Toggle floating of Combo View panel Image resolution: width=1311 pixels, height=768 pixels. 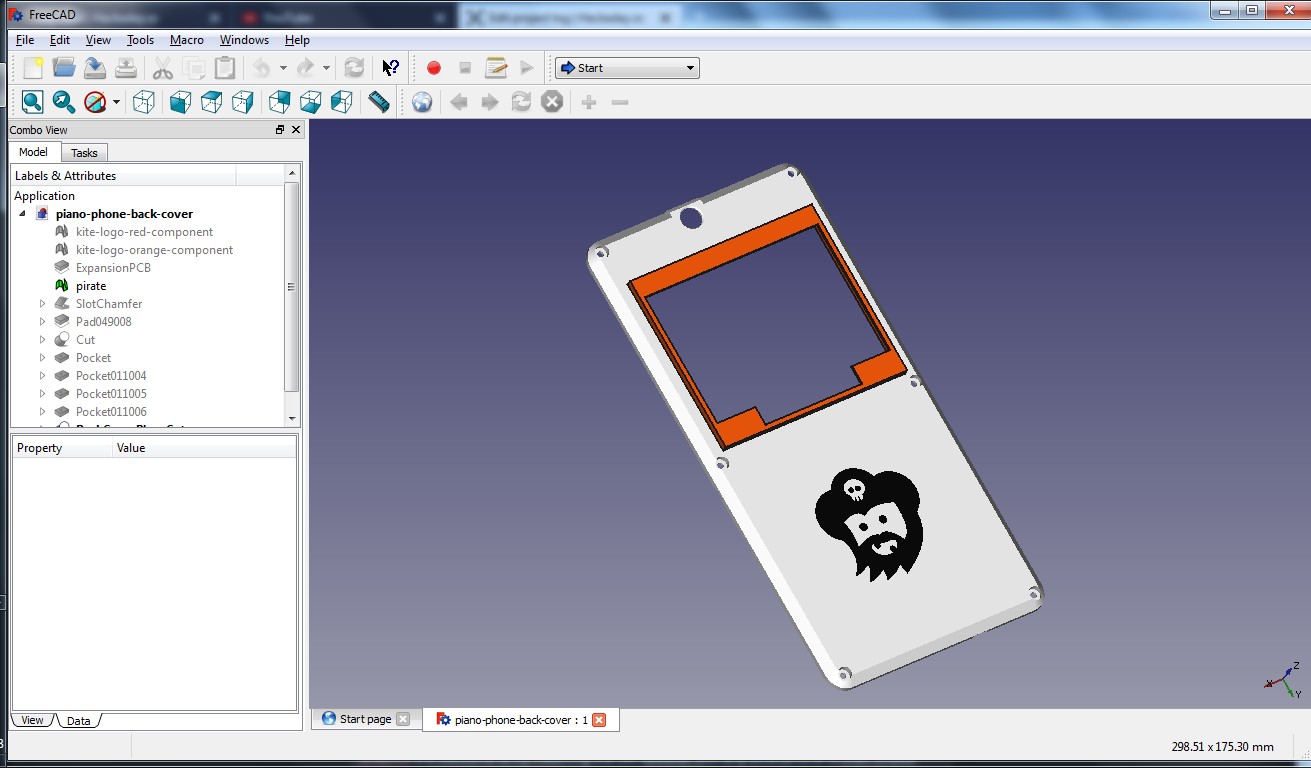(280, 130)
